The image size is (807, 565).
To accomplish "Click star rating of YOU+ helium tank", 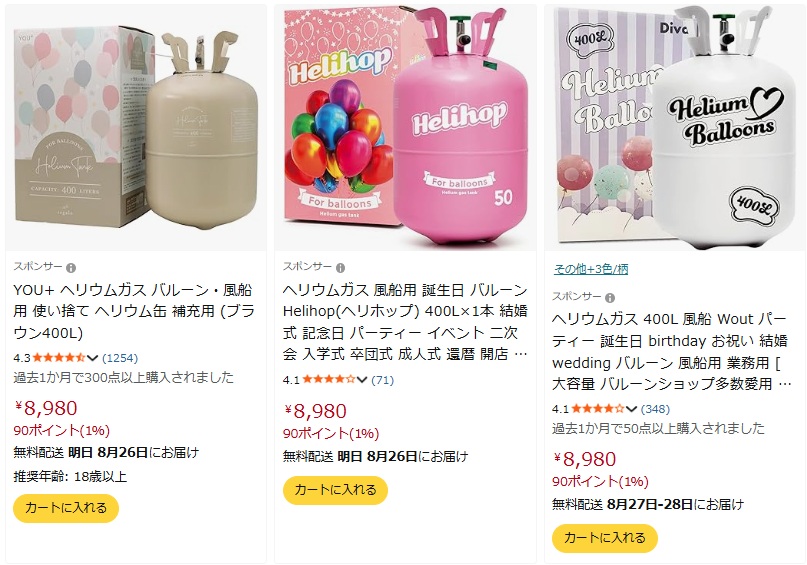I will 59,358.
